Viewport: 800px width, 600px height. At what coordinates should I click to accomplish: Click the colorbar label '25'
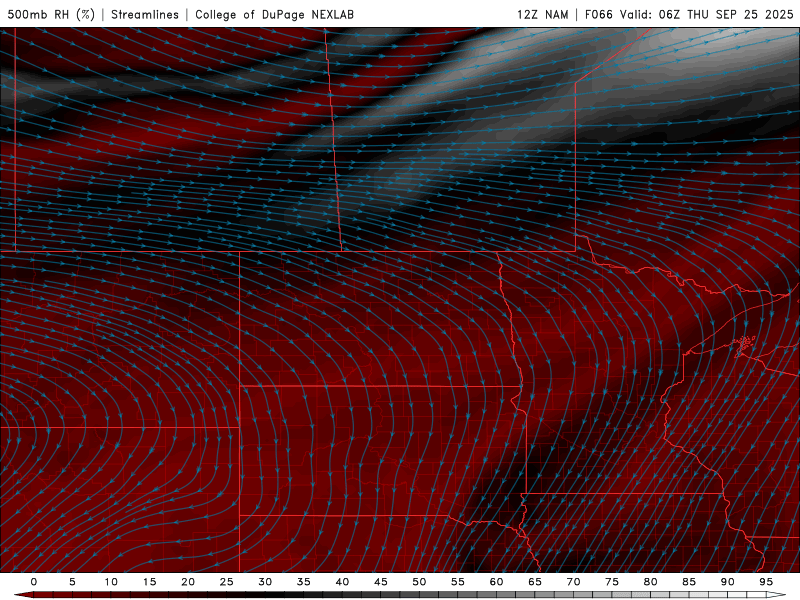tap(227, 582)
